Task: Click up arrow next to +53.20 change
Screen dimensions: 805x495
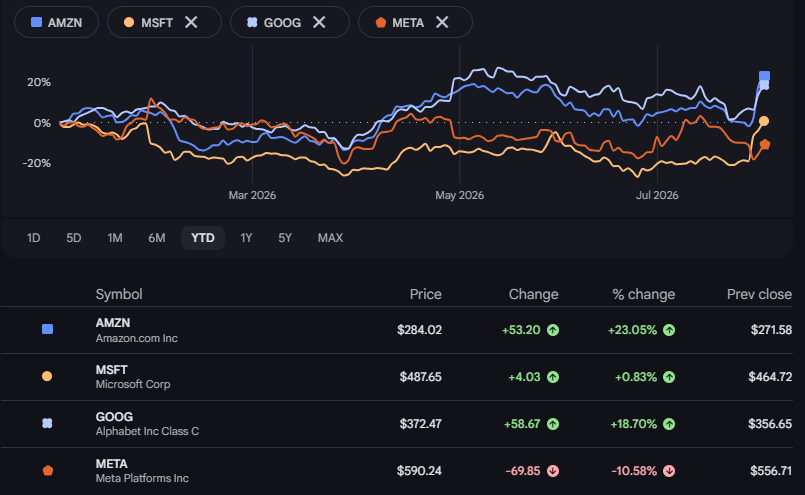Action: tap(553, 330)
